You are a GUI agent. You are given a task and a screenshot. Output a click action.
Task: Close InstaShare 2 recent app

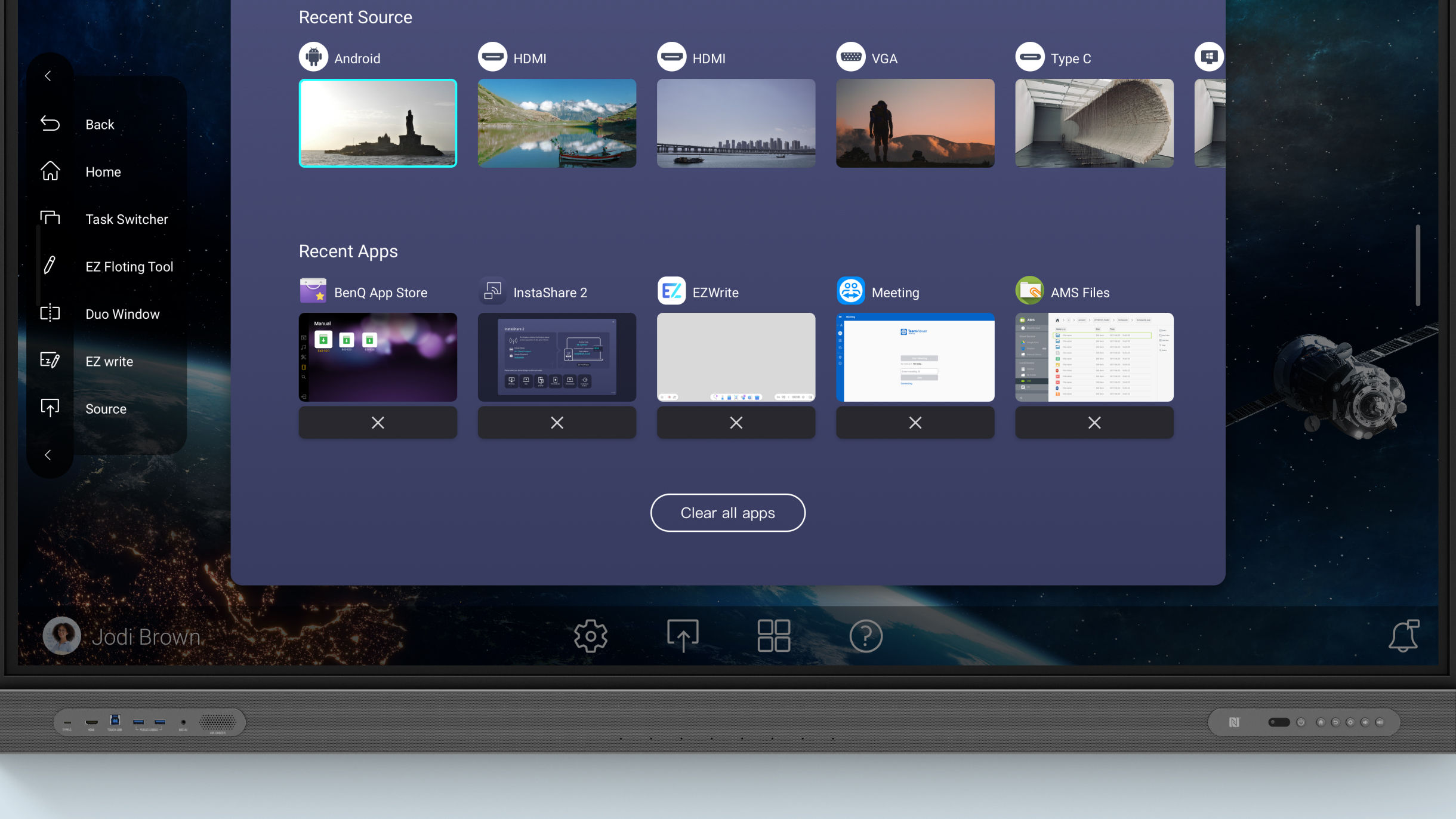coord(557,422)
